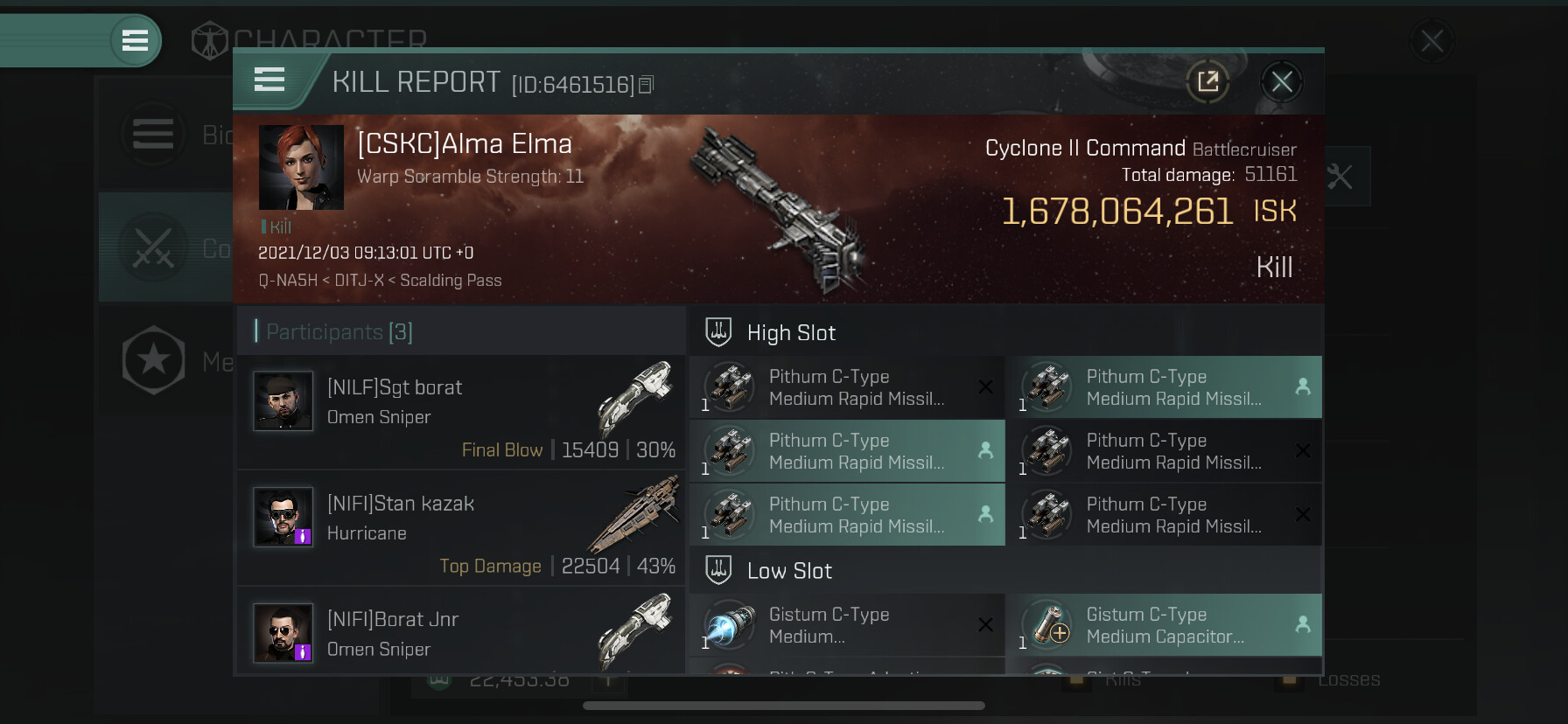
Task: Click the Q-NASH system location link
Action: tap(288, 281)
